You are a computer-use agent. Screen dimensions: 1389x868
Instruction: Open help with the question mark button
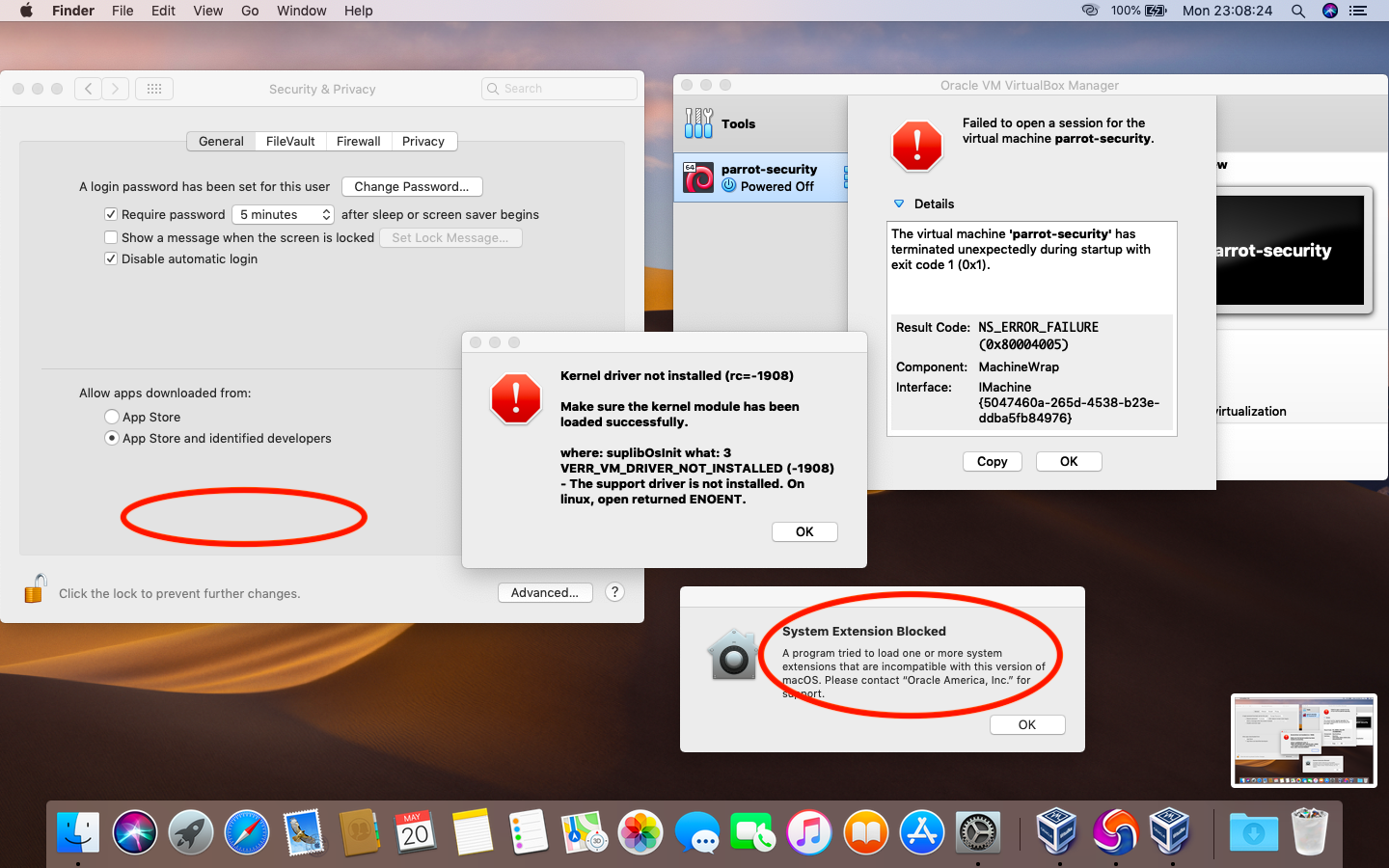[x=614, y=592]
